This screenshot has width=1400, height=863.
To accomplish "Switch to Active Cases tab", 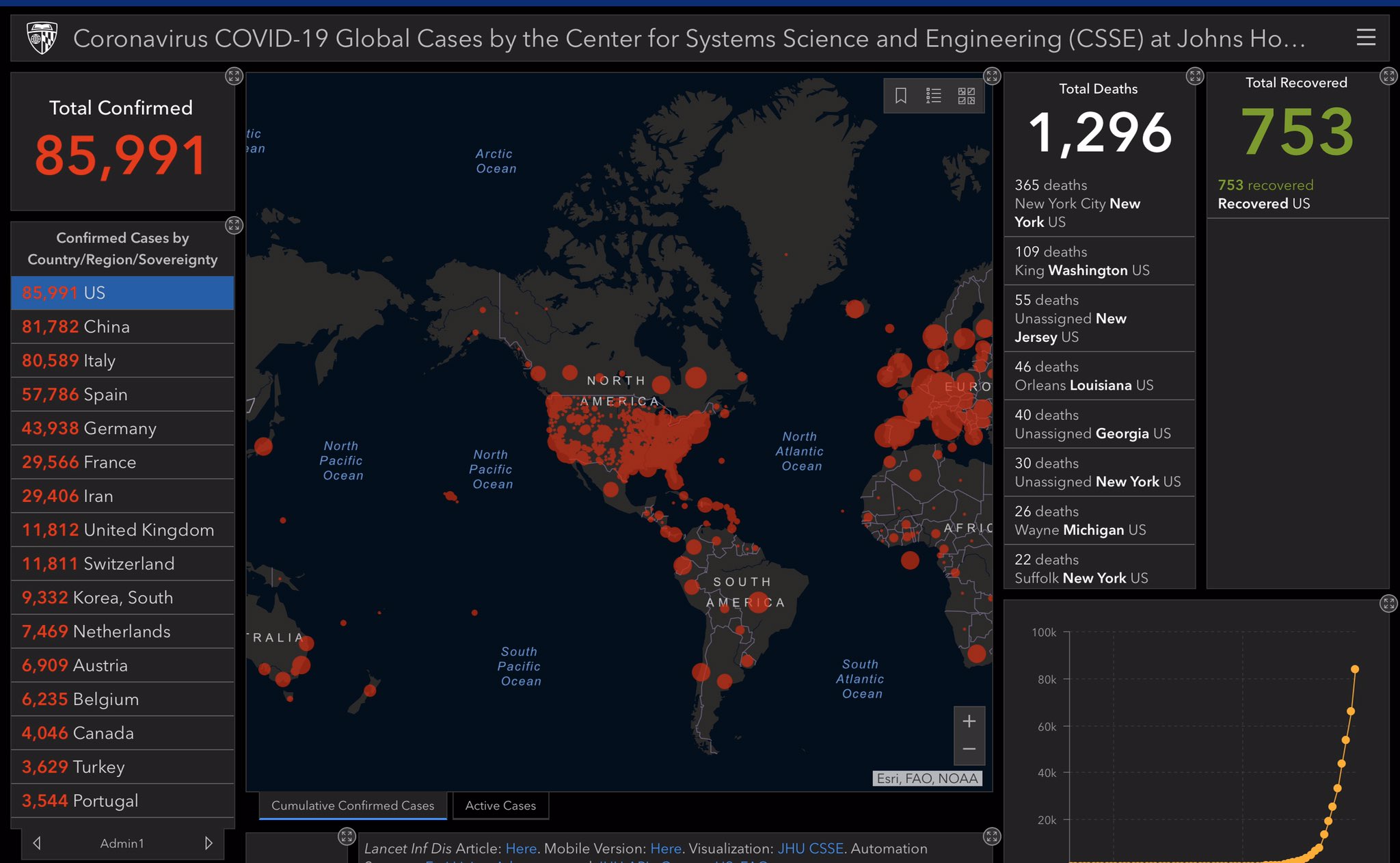I will coord(500,806).
